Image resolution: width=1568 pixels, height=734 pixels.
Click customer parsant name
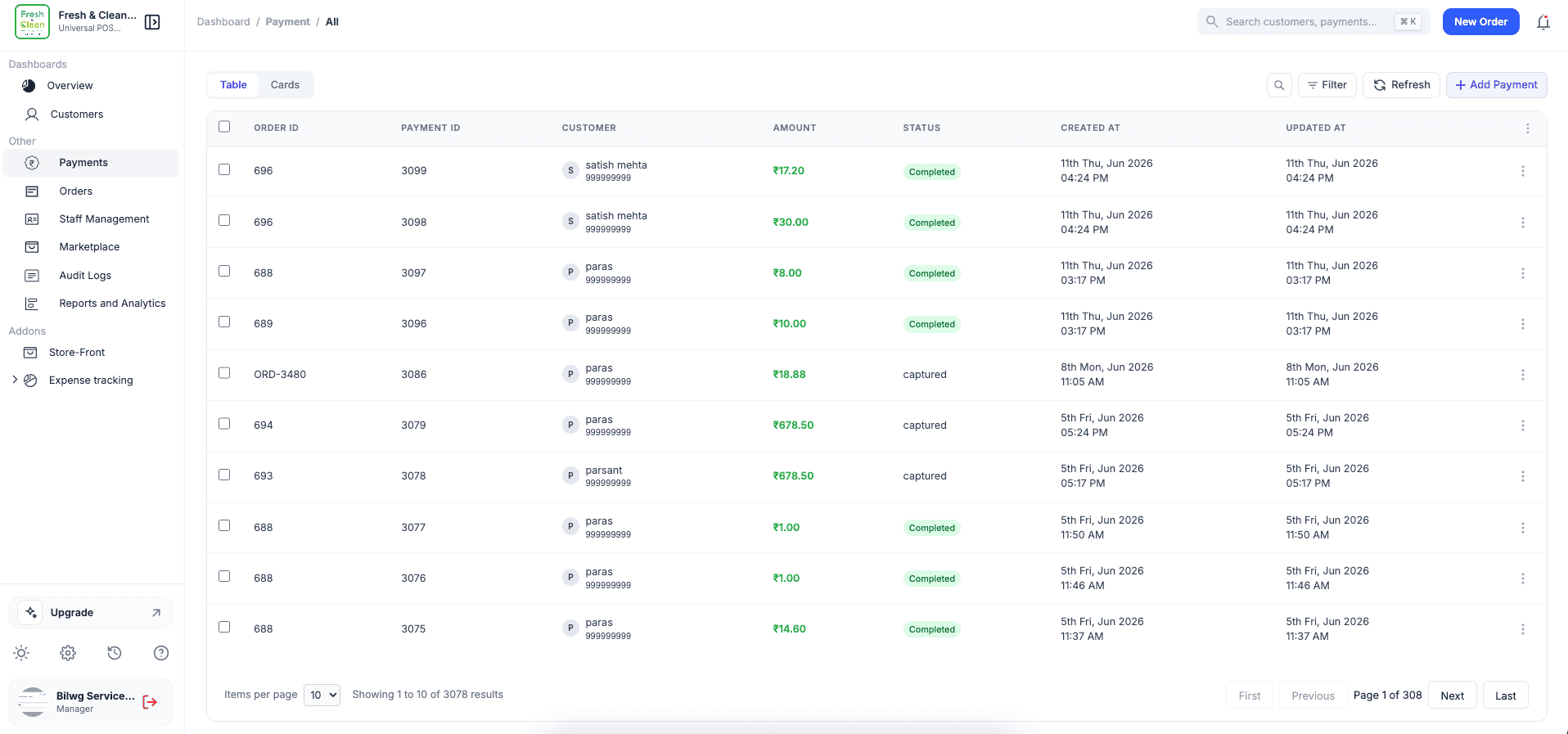click(604, 471)
